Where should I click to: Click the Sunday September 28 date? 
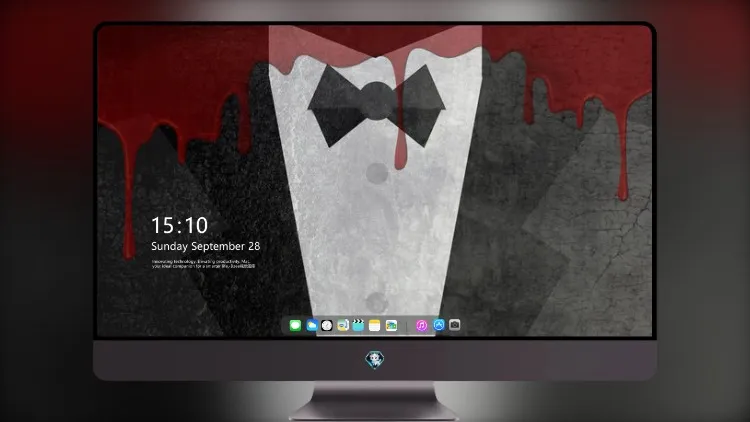[206, 246]
